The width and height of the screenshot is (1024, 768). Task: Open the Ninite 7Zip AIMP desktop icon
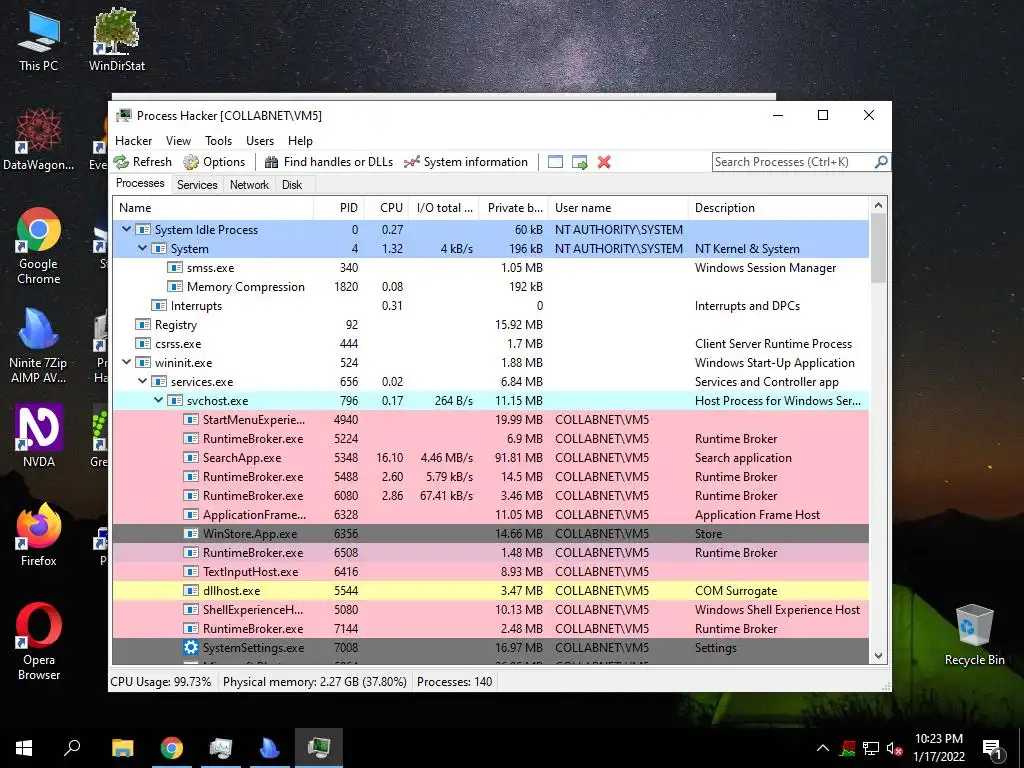coord(38,345)
